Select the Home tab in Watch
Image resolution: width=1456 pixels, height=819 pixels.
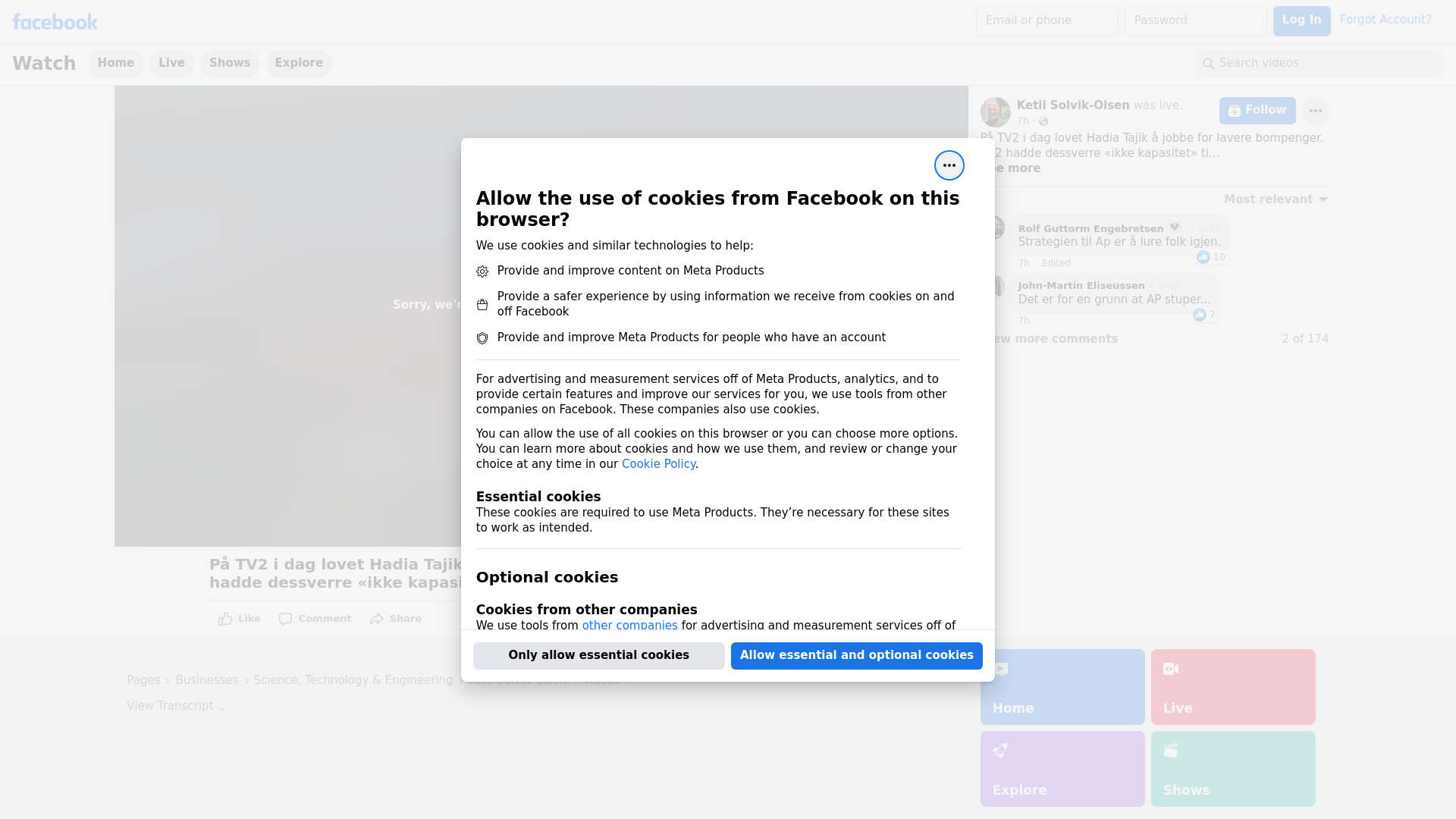point(115,64)
